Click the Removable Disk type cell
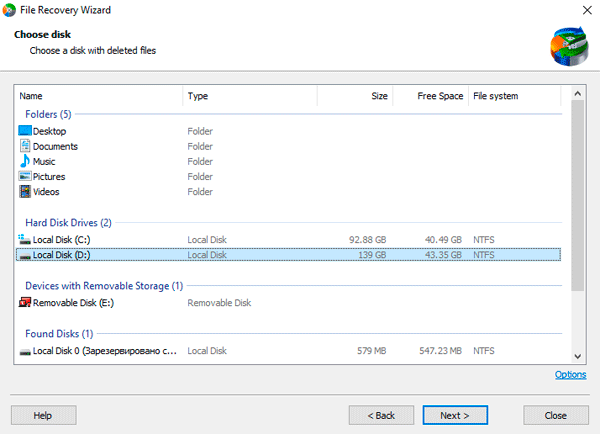600x434 pixels. pyautogui.click(x=219, y=303)
